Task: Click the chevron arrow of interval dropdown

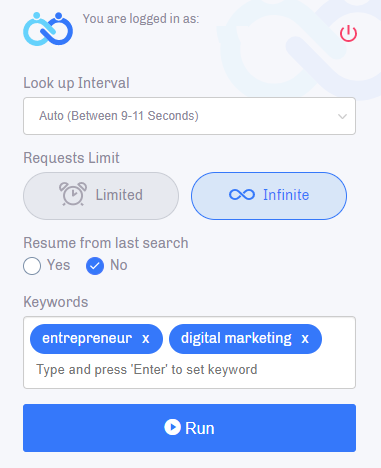Action: coord(342,116)
